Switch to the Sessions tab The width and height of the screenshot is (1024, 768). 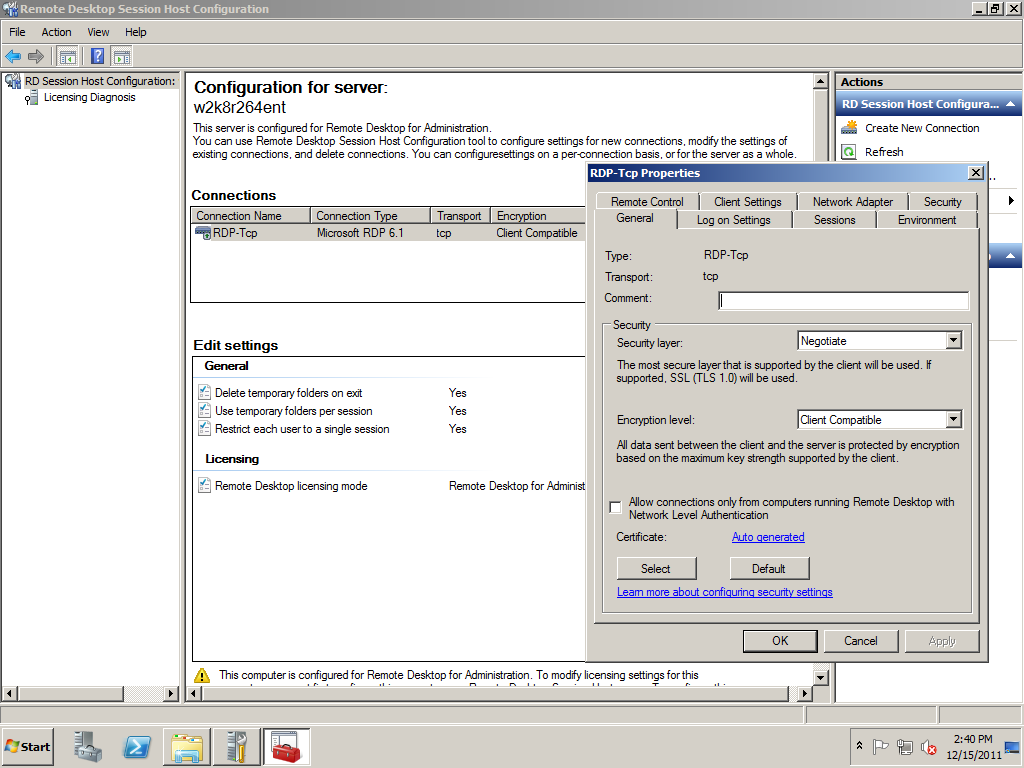[835, 220]
